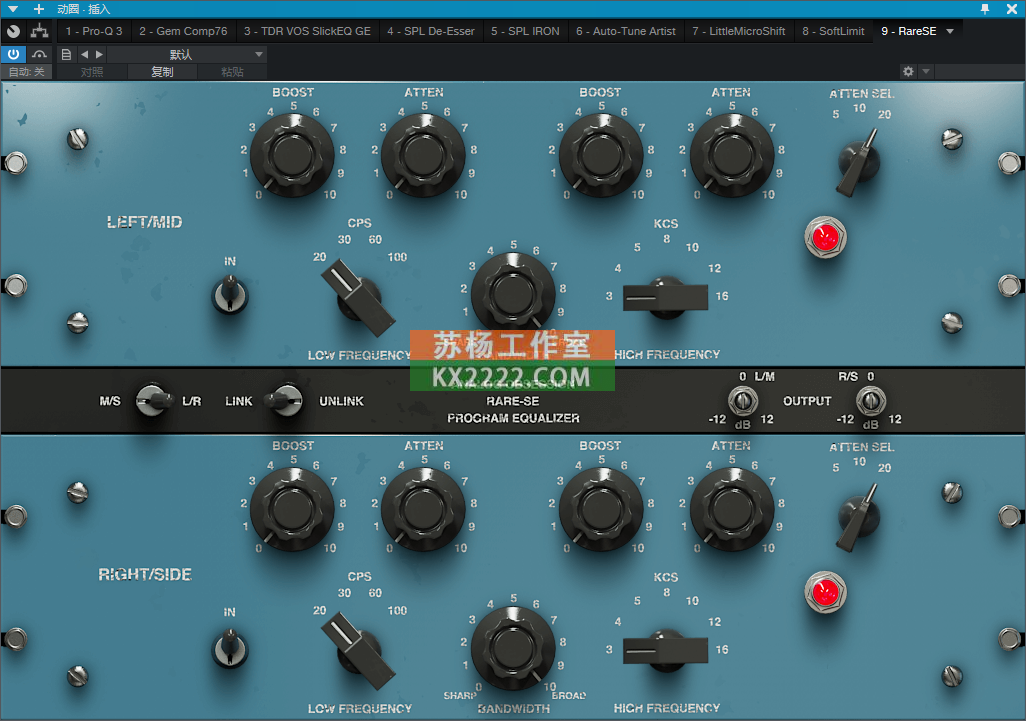Switch to the 7 - LittleMicroShift tab
The width and height of the screenshot is (1026, 721).
739,31
